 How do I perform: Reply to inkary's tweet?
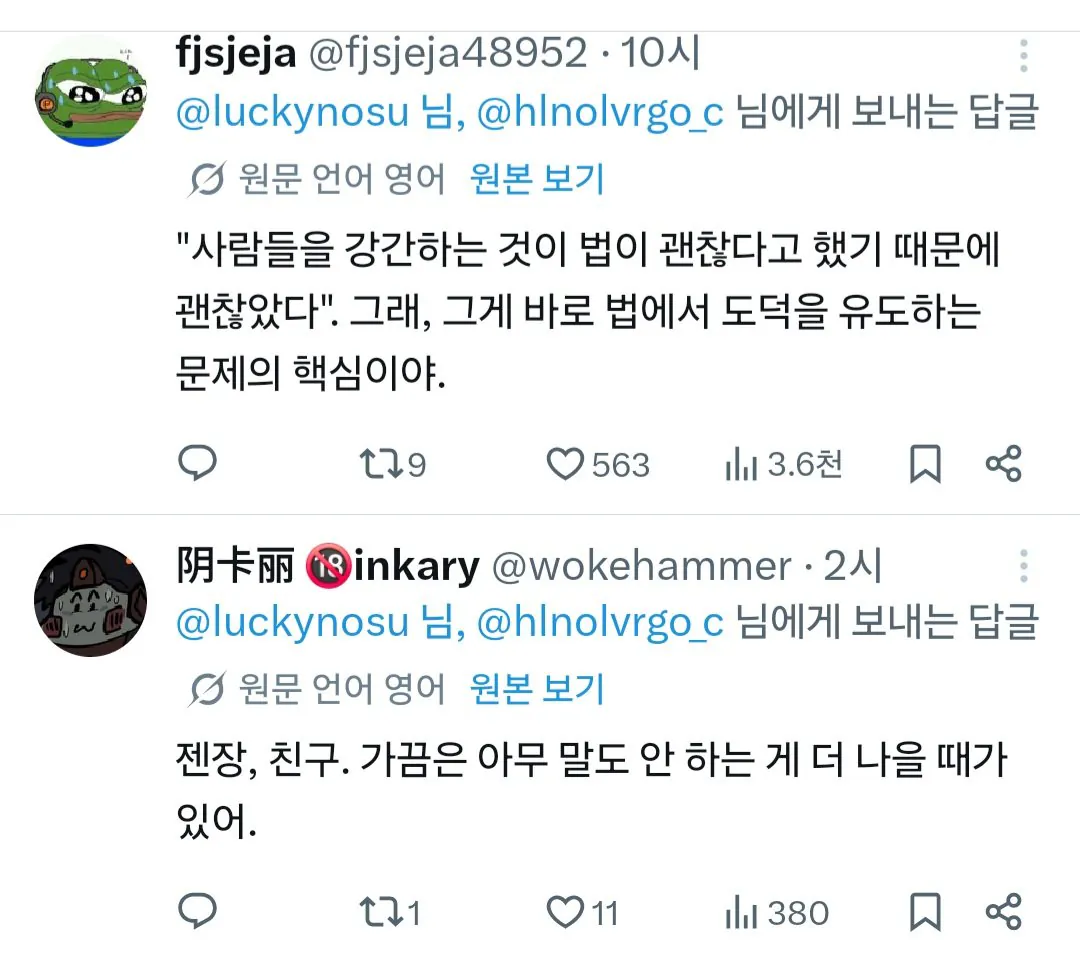(x=198, y=911)
